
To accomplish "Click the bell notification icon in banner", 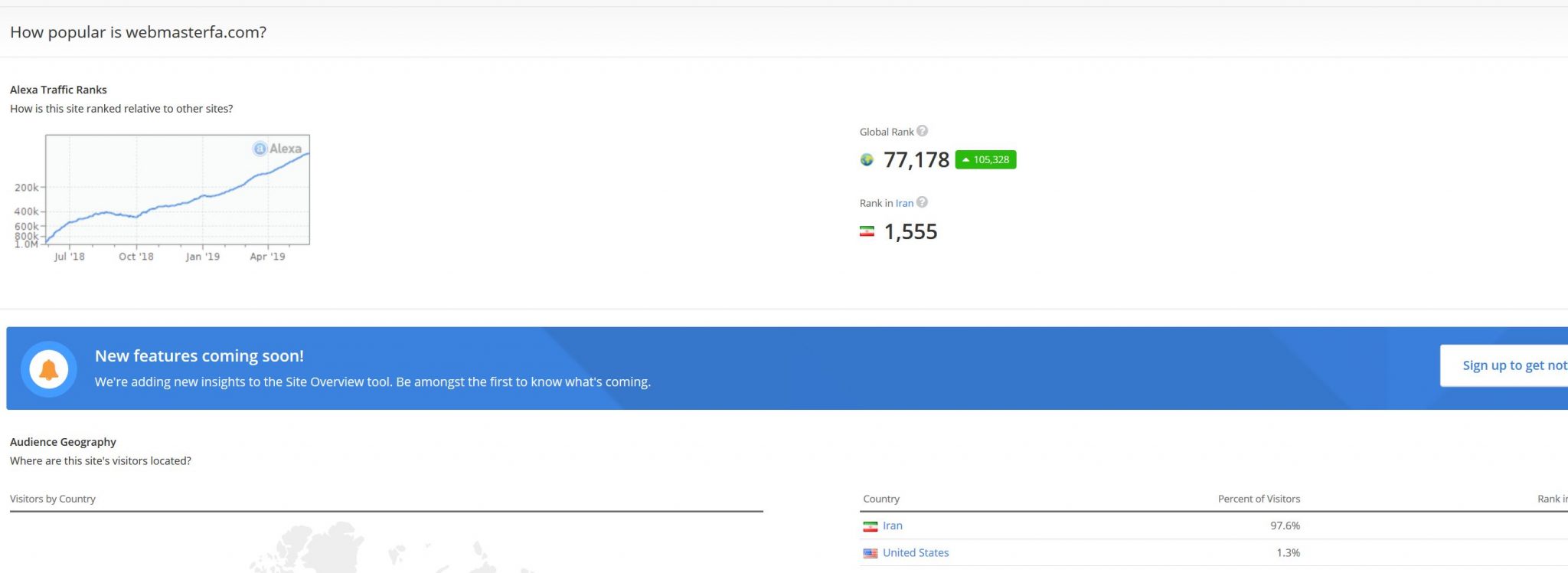I will pos(49,369).
